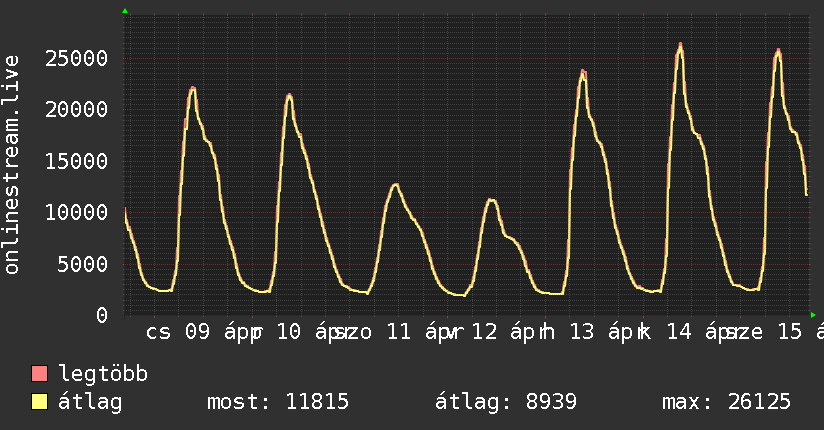The height and width of the screenshot is (430, 824).
Task: Click the y-axis label 25000
Action: click(x=76, y=58)
